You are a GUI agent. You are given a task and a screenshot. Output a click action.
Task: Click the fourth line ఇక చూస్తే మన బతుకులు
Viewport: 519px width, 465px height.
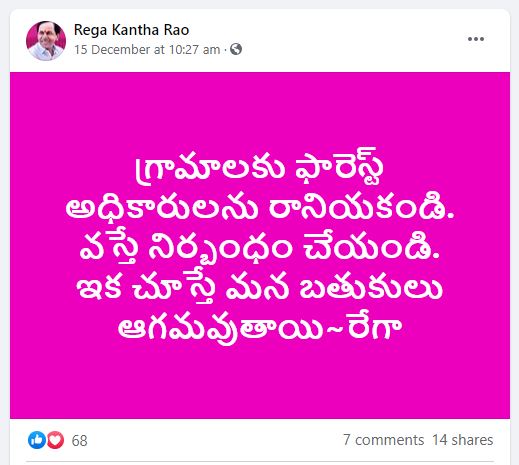coord(260,287)
